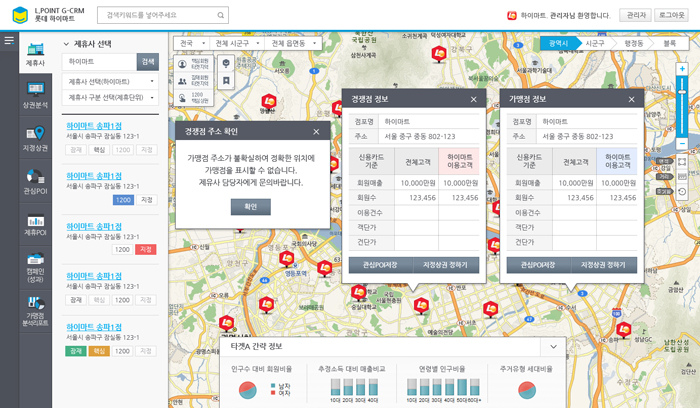Viewport: 700px width, 408px height.
Task: Click the area measurement map tool
Action: pyautogui.click(x=682, y=162)
